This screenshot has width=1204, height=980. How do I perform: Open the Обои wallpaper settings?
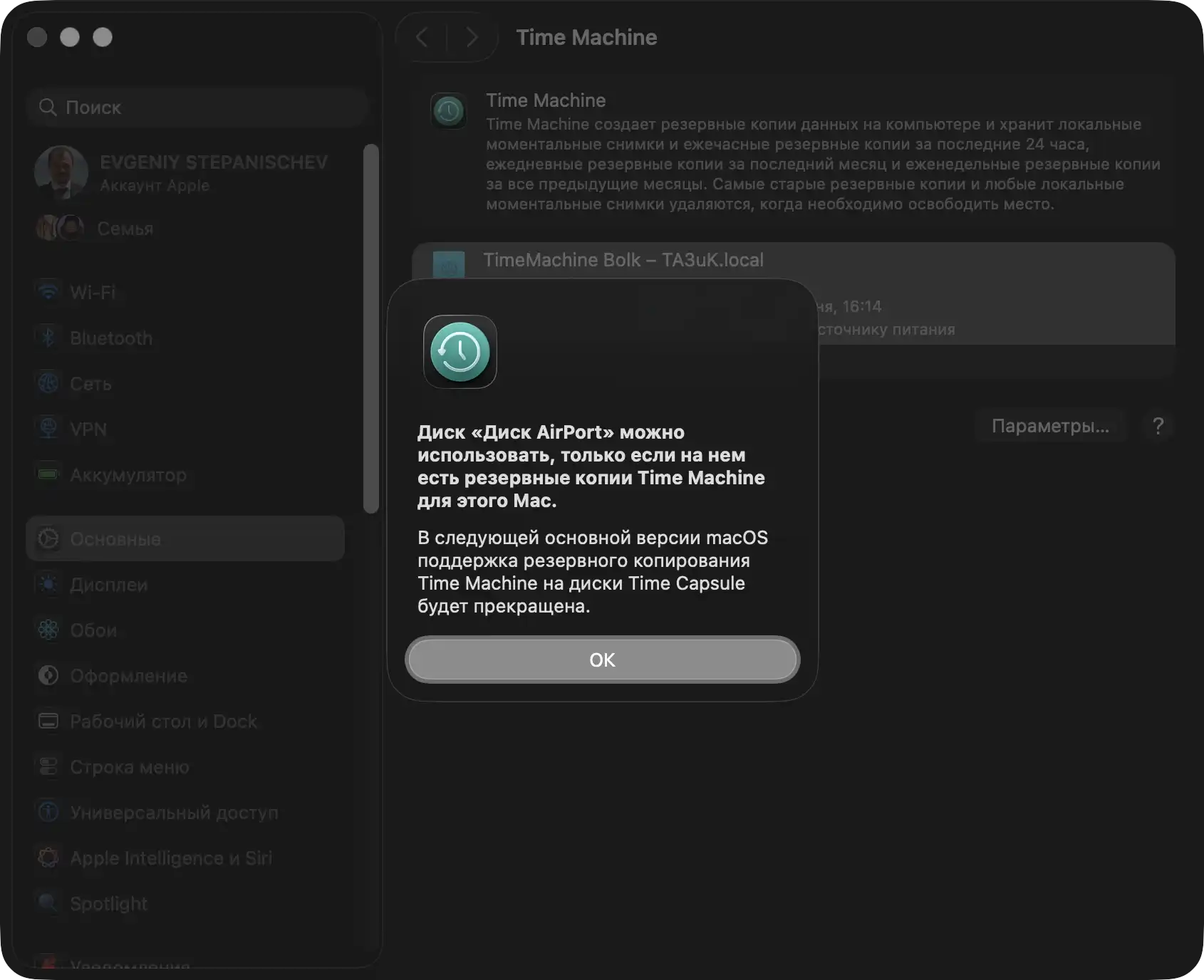click(x=185, y=630)
